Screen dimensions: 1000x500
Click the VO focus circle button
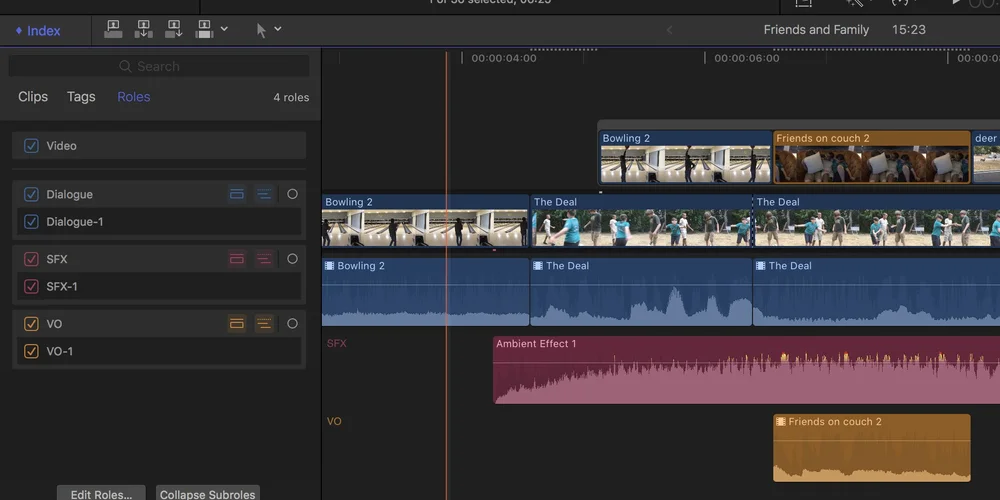(x=292, y=324)
